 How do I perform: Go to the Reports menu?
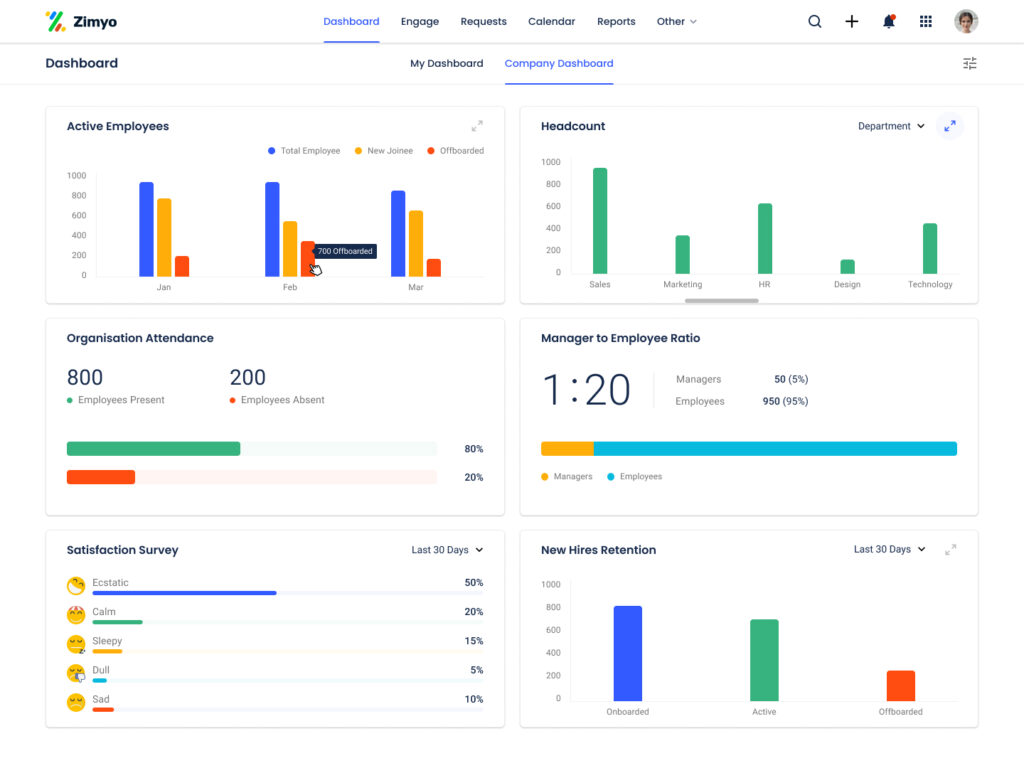click(x=616, y=21)
